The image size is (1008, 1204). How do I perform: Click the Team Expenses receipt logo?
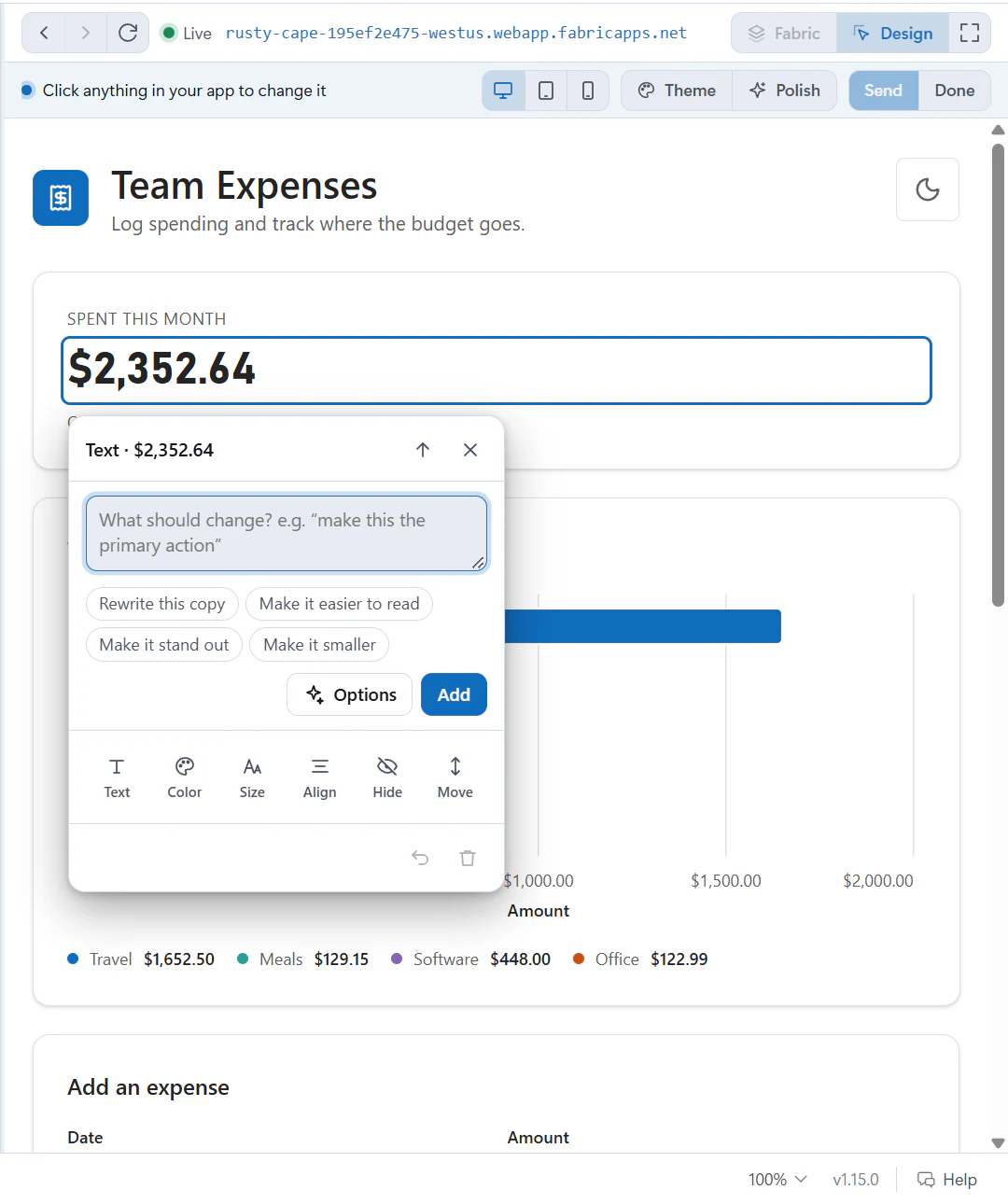[61, 198]
